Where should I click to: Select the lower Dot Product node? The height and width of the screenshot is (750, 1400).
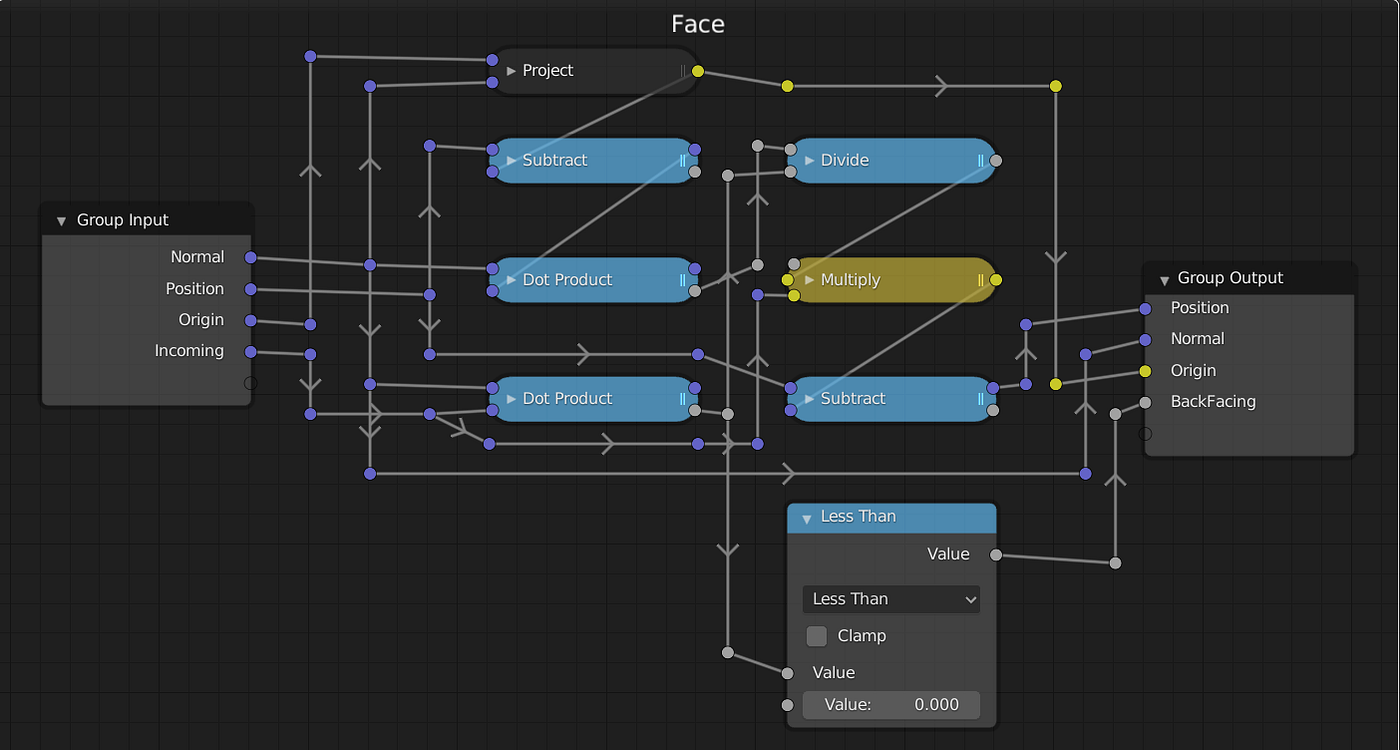point(590,398)
